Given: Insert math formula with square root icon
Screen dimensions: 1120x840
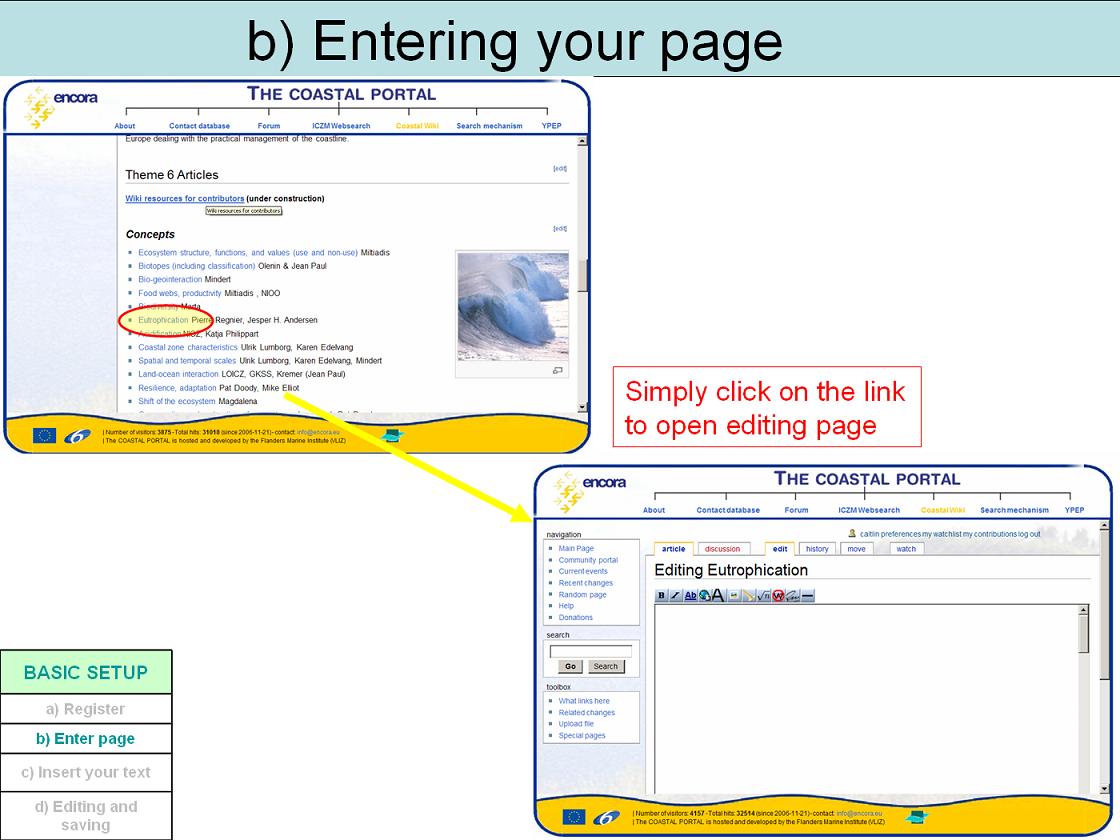Looking at the screenshot, I should (x=763, y=596).
